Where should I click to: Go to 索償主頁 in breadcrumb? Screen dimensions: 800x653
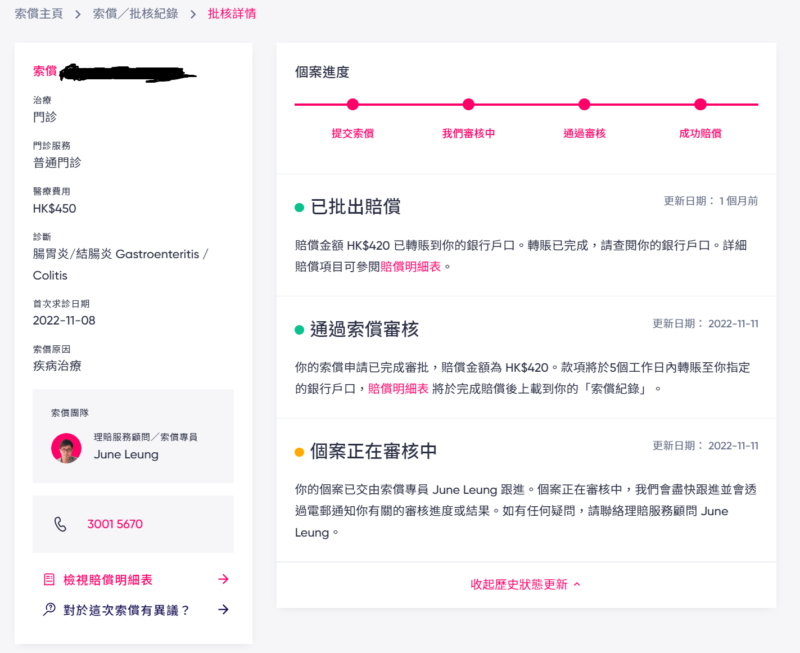pyautogui.click(x=39, y=15)
